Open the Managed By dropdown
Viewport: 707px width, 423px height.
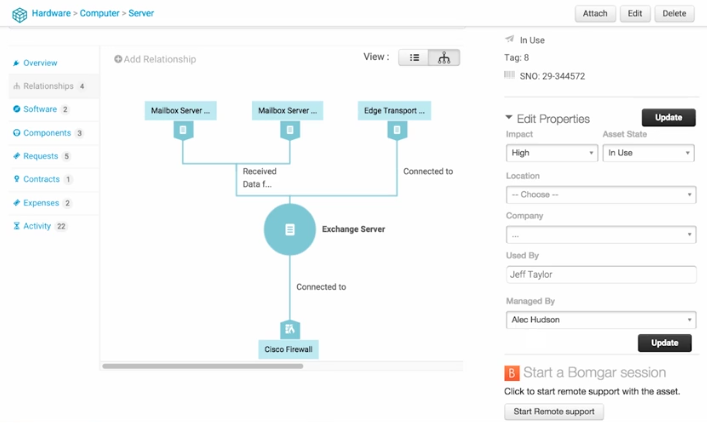click(601, 320)
